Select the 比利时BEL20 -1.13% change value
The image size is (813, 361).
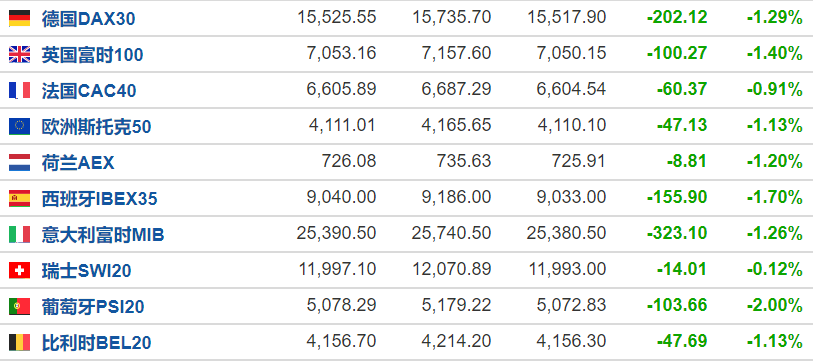pos(775,341)
